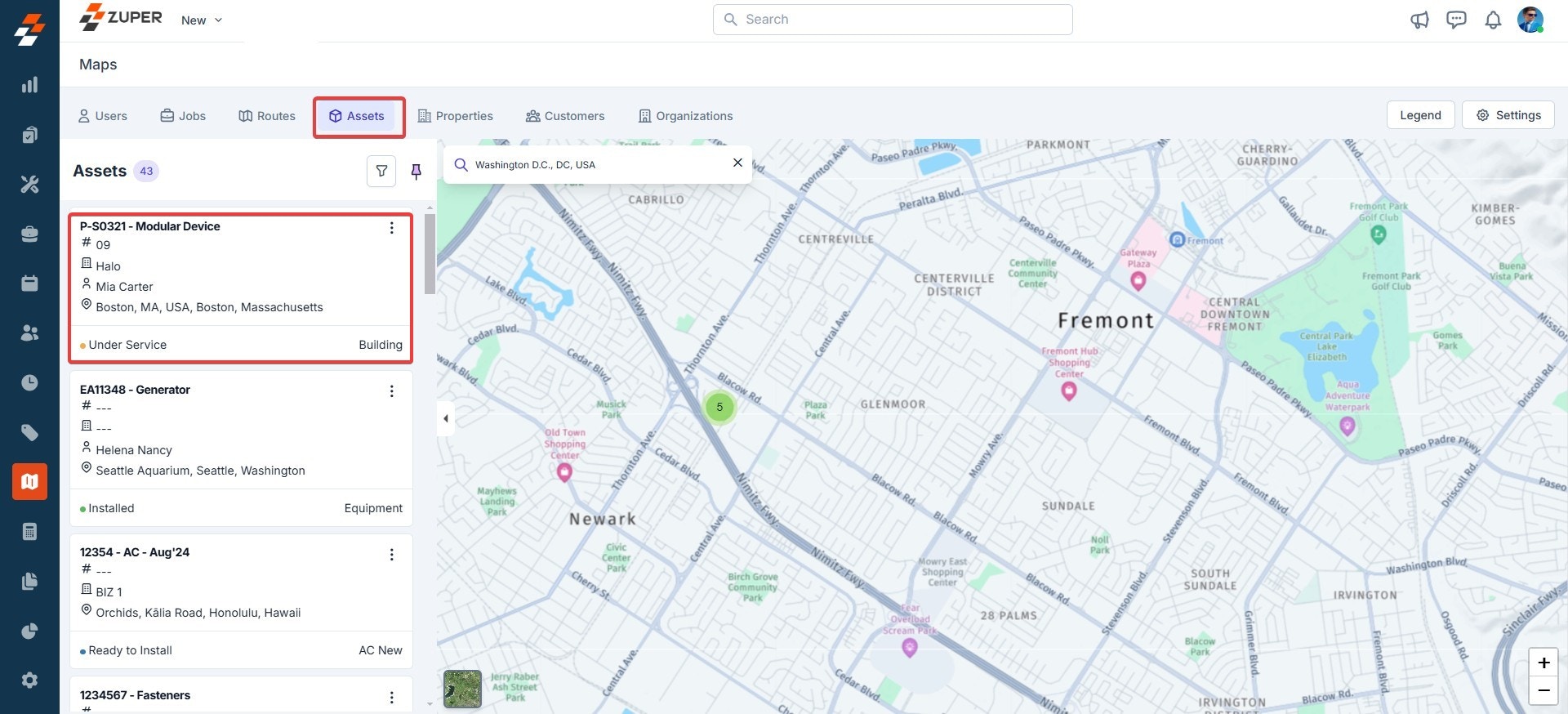Click the global Search field
The height and width of the screenshot is (714, 1568).
coord(893,20)
